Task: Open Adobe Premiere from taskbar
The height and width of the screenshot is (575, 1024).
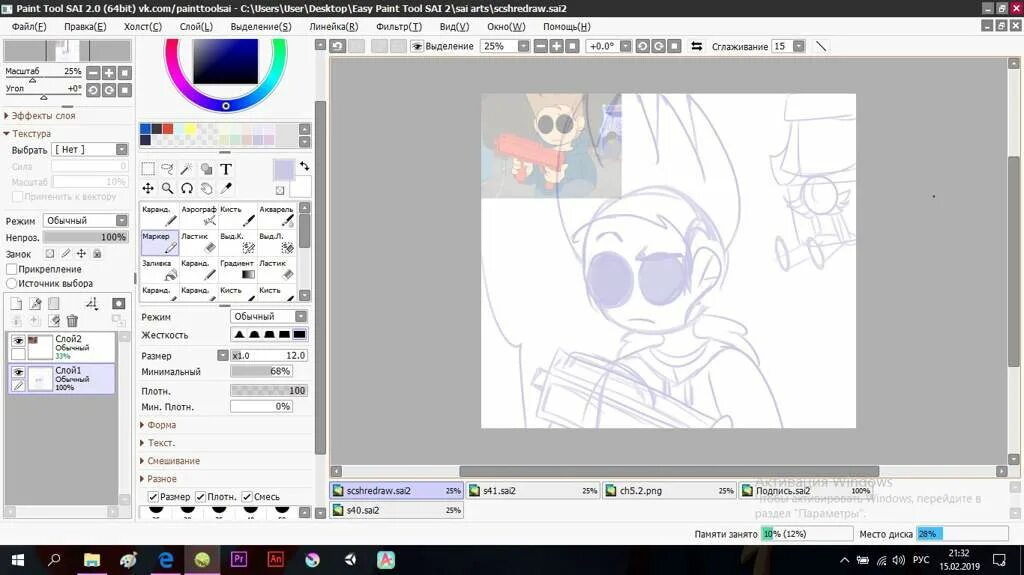Action: [239, 560]
